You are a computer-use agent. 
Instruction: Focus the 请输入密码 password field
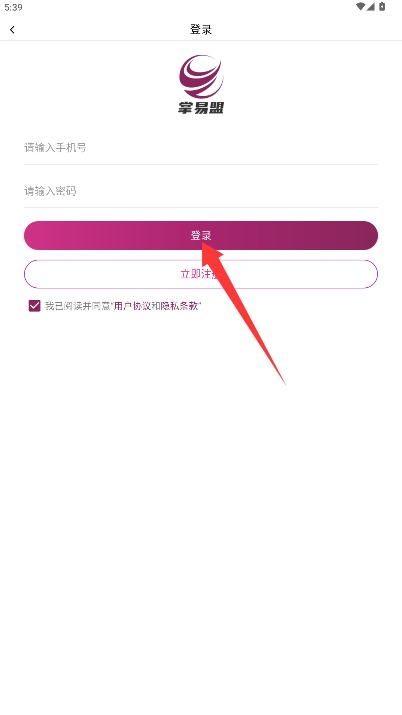[201, 191]
